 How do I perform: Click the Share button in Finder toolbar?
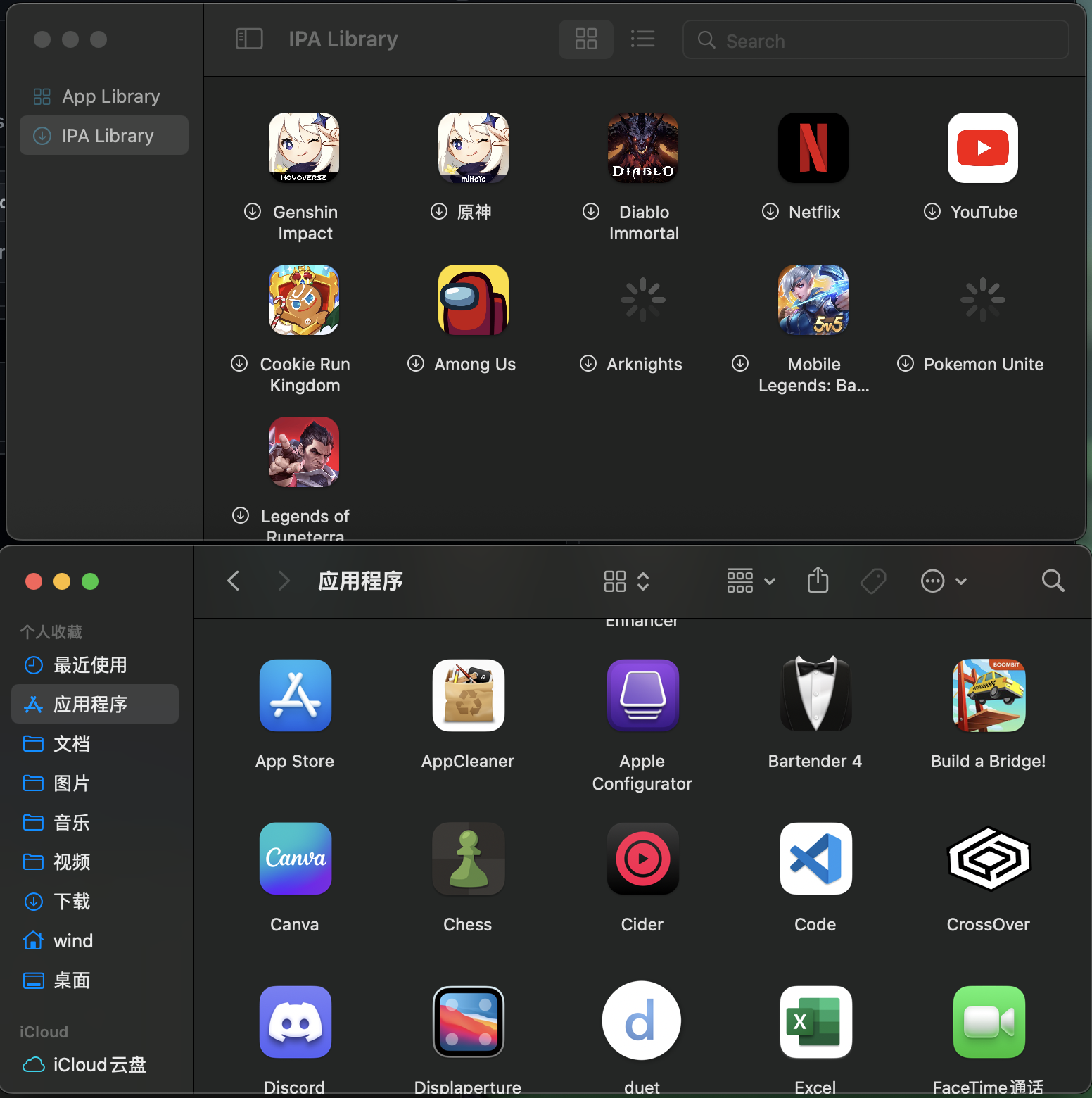(817, 581)
